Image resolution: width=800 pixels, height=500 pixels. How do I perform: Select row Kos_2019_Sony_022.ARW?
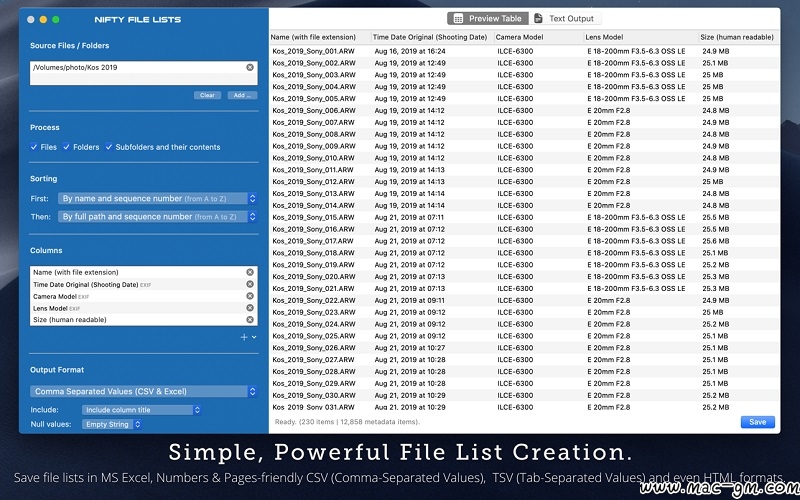pos(524,301)
